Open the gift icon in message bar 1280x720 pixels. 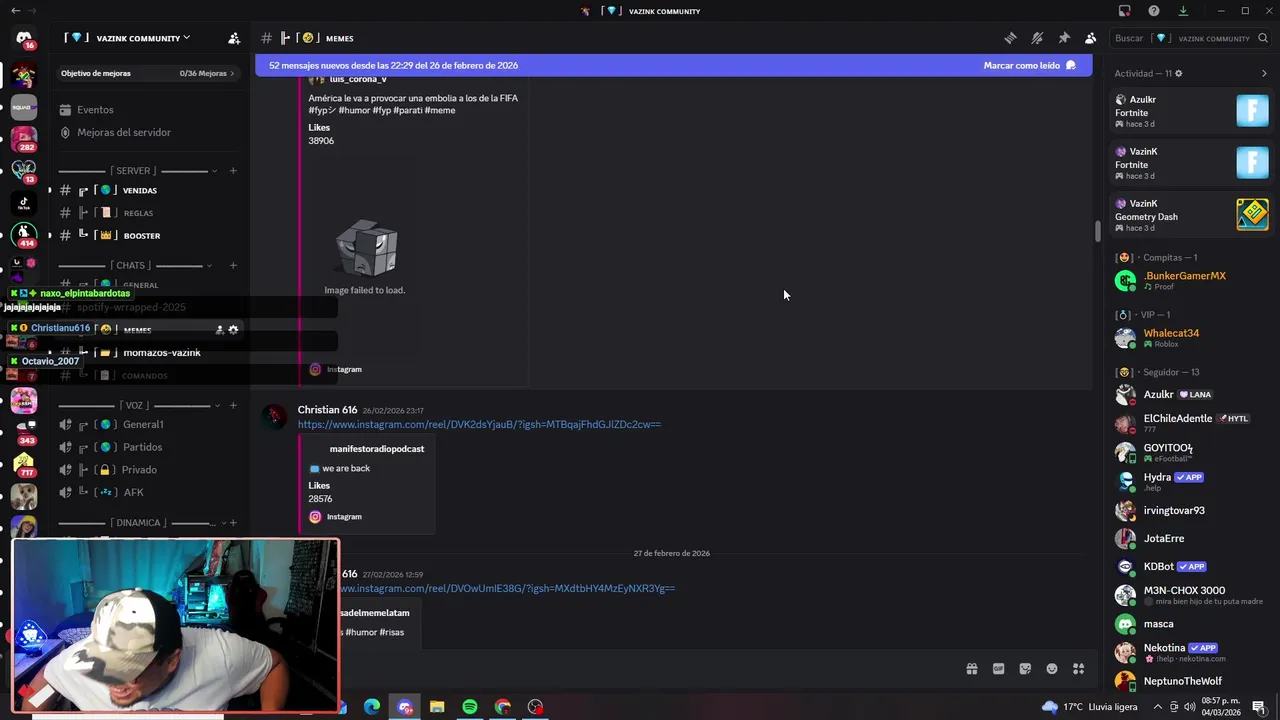coord(971,669)
